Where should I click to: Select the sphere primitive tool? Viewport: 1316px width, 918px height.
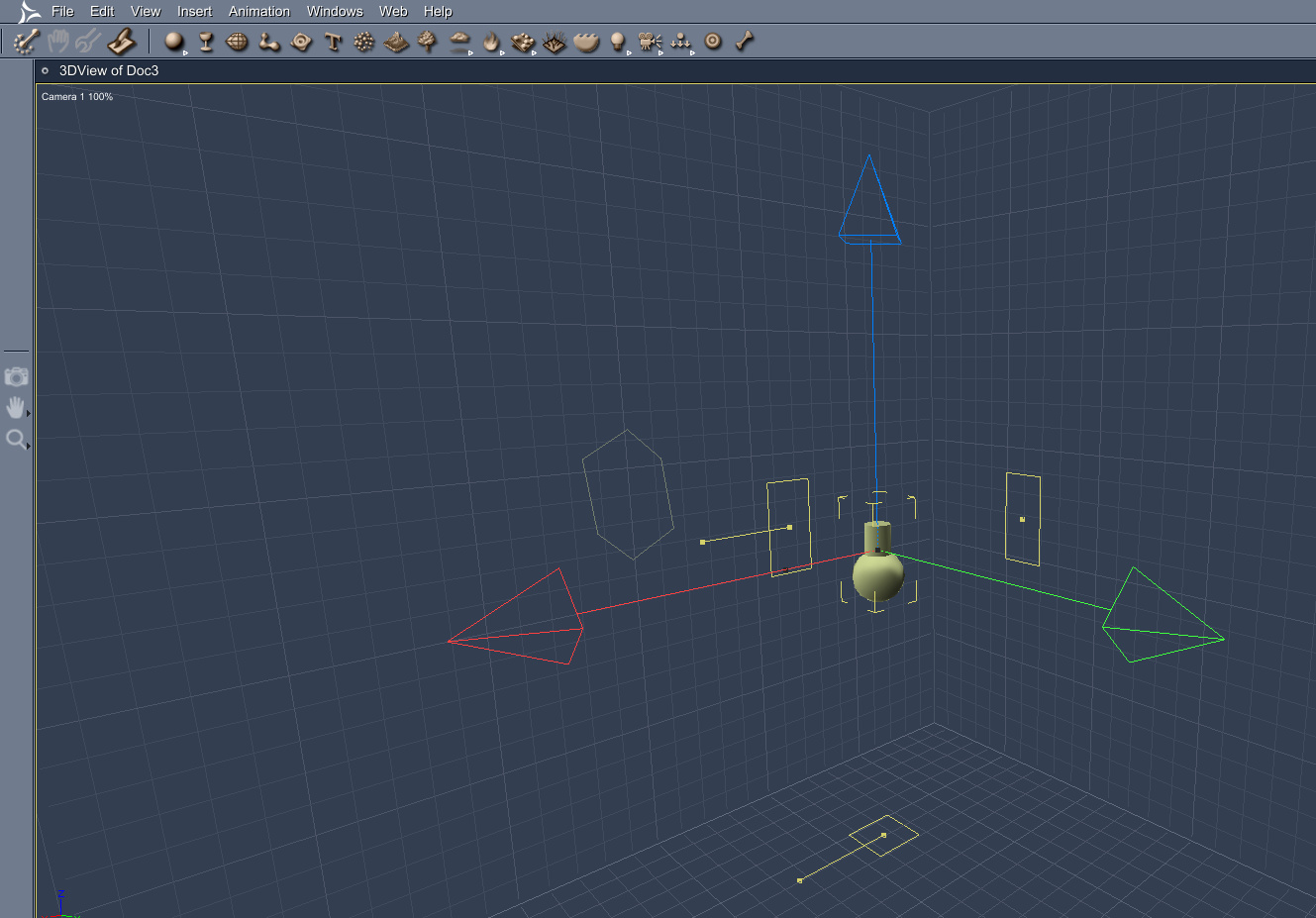tap(174, 41)
